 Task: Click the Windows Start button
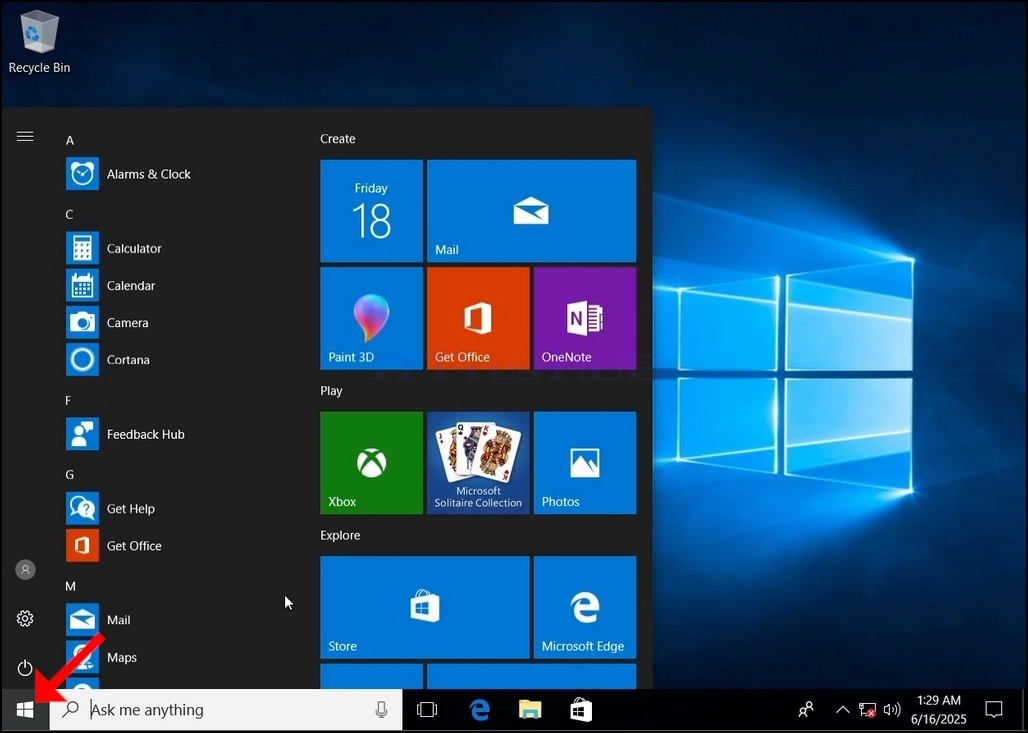point(25,709)
